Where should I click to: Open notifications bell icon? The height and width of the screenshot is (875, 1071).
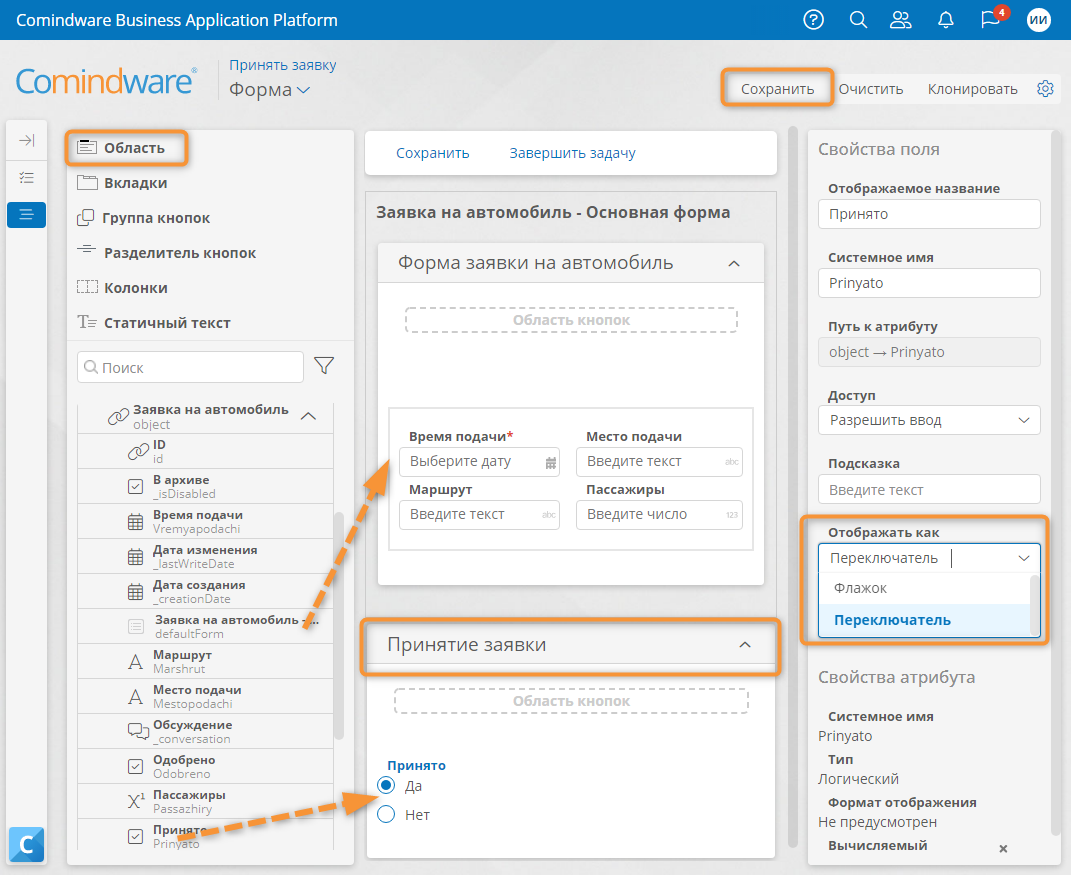pos(945,20)
